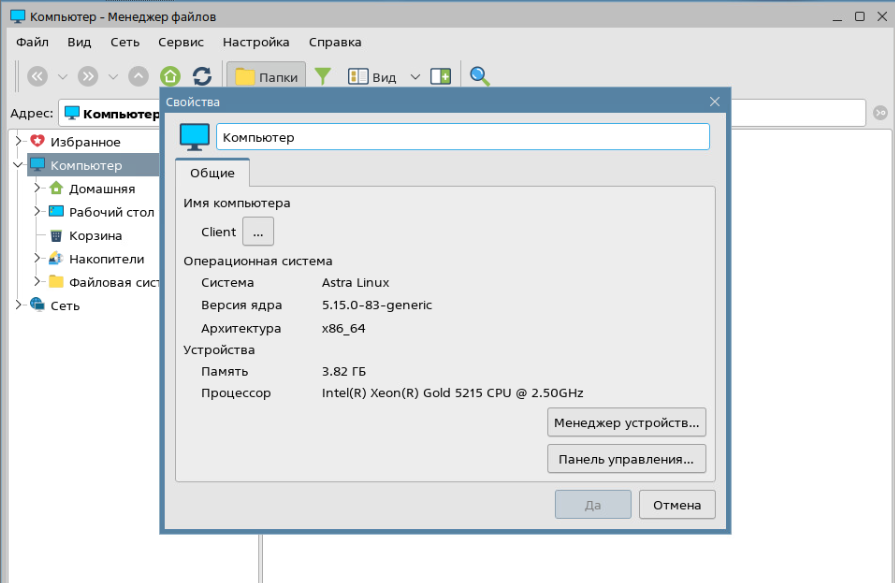Screen dimensions: 895x583
Task: Click the forward navigation arrow icon
Action: point(88,76)
